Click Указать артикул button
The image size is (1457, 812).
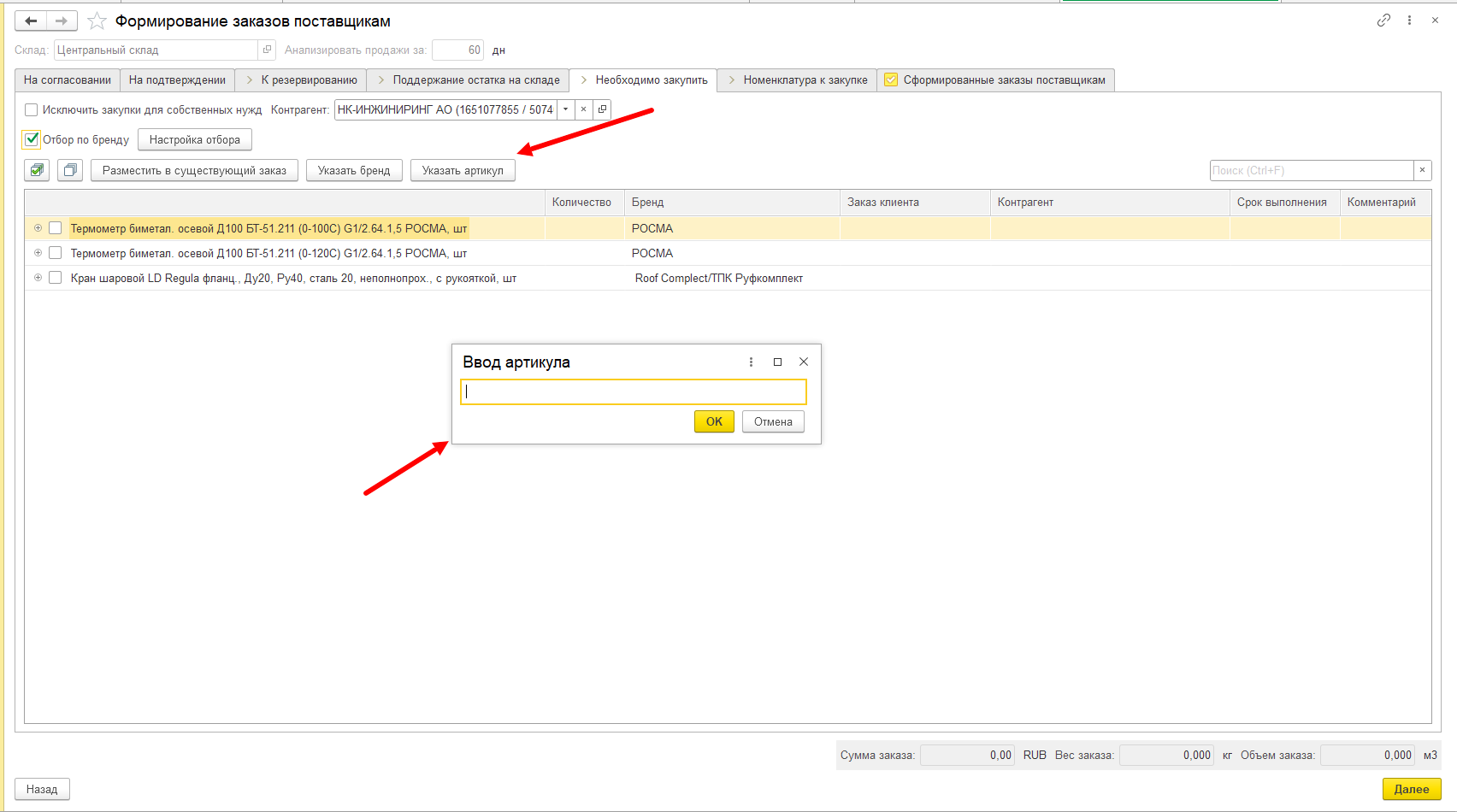[463, 170]
